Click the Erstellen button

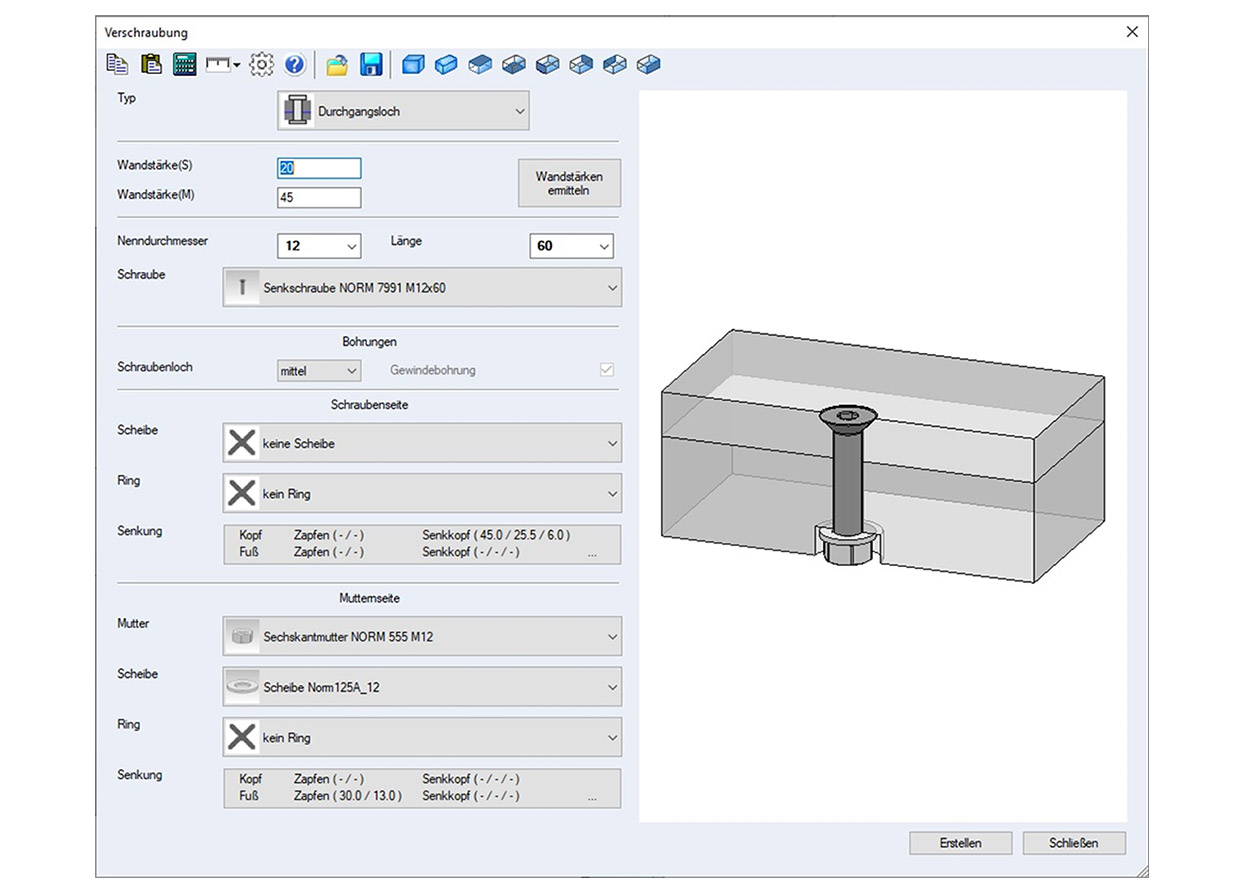pos(961,843)
